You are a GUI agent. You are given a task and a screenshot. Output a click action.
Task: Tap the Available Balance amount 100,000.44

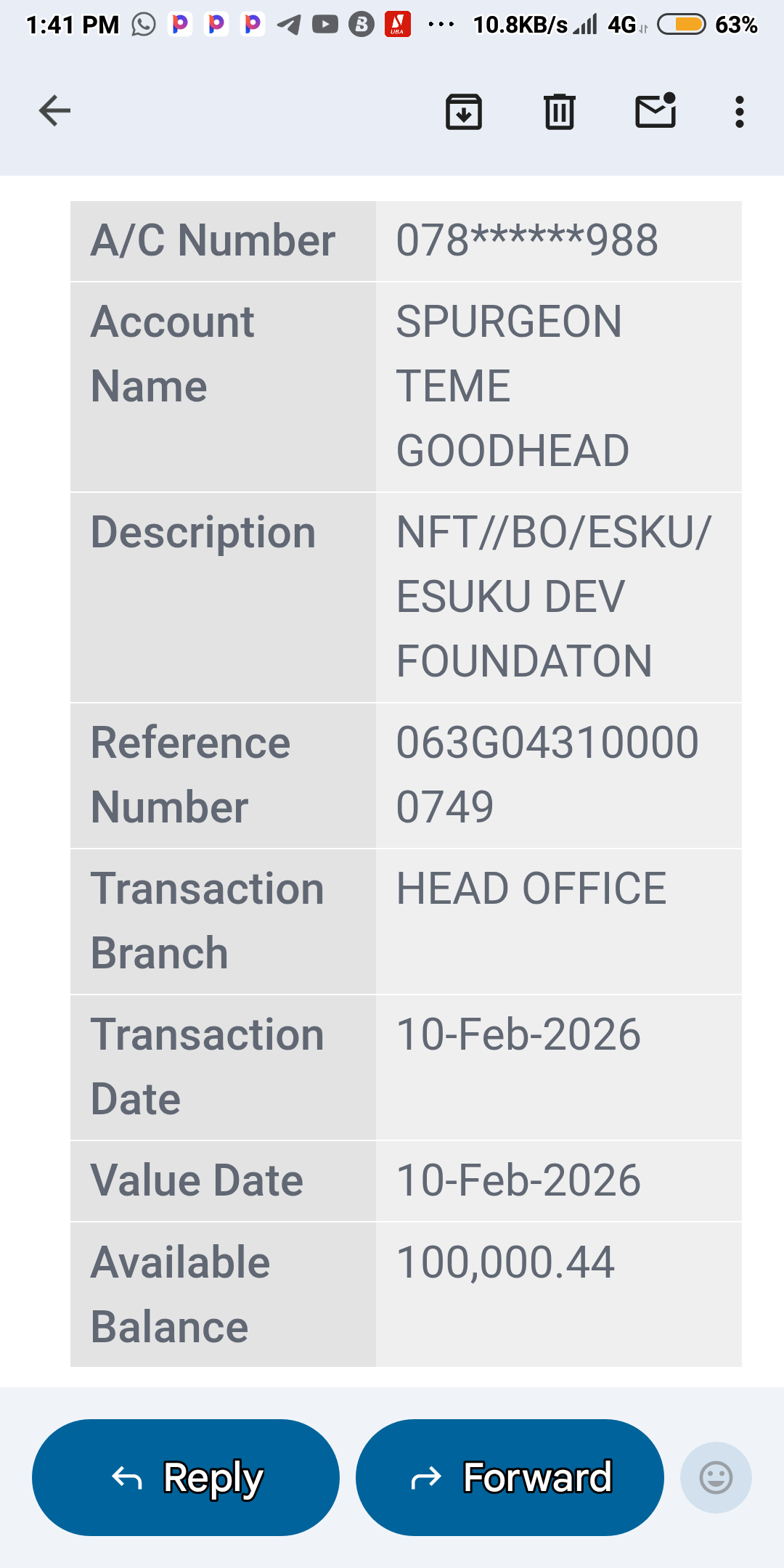pos(505,1262)
